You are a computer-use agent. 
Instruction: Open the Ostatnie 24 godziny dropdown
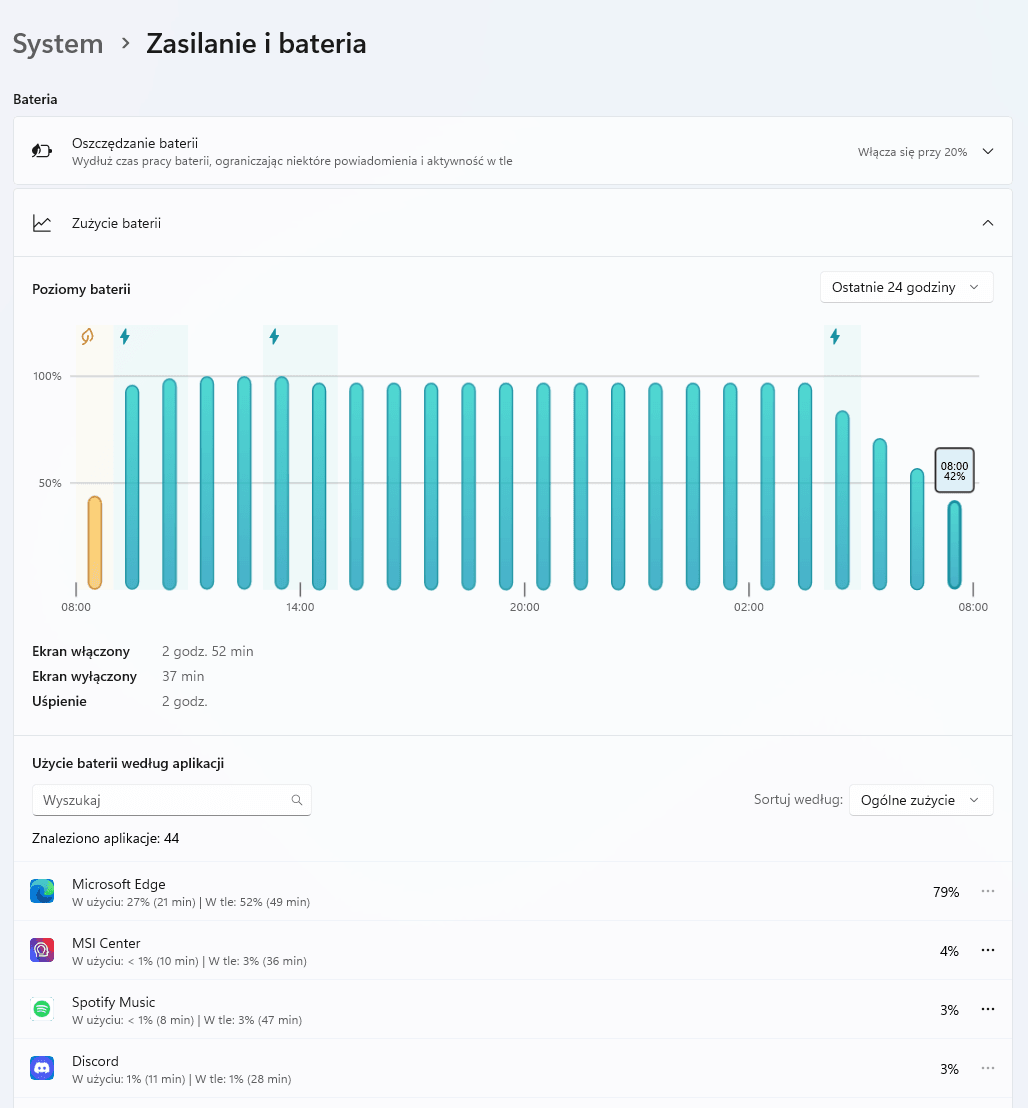pyautogui.click(x=906, y=288)
